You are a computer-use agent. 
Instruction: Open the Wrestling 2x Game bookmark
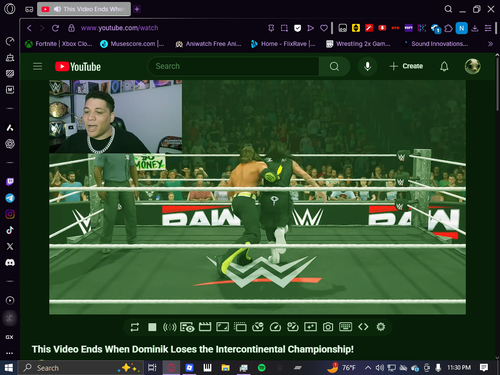click(358, 44)
